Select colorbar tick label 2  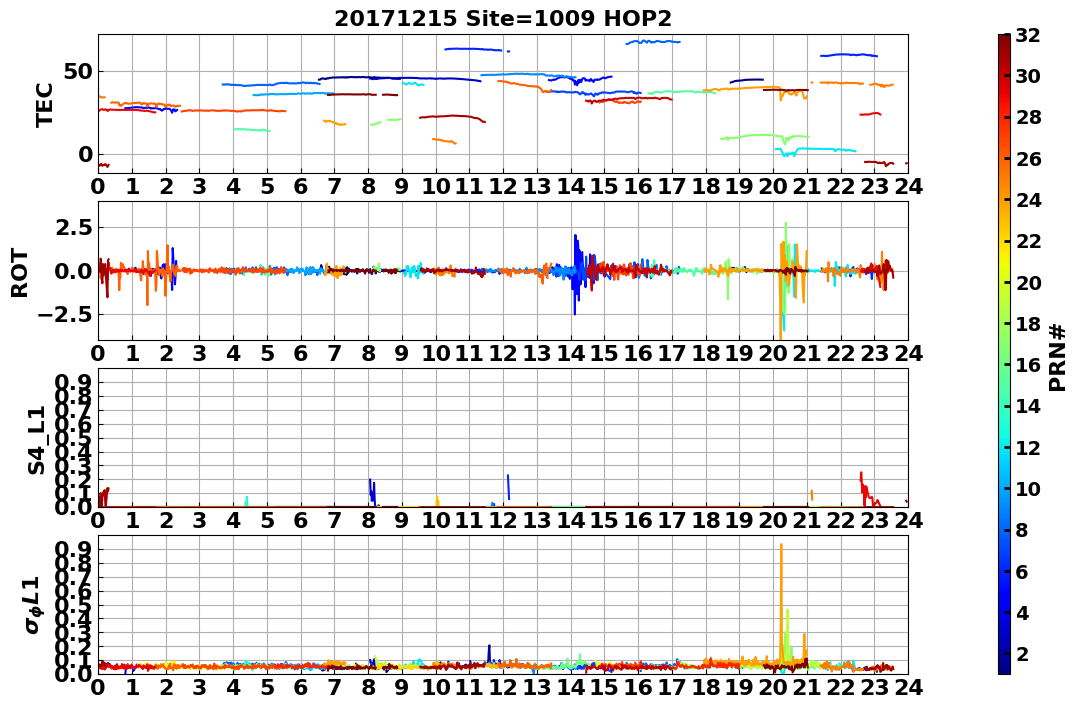click(x=1022, y=653)
